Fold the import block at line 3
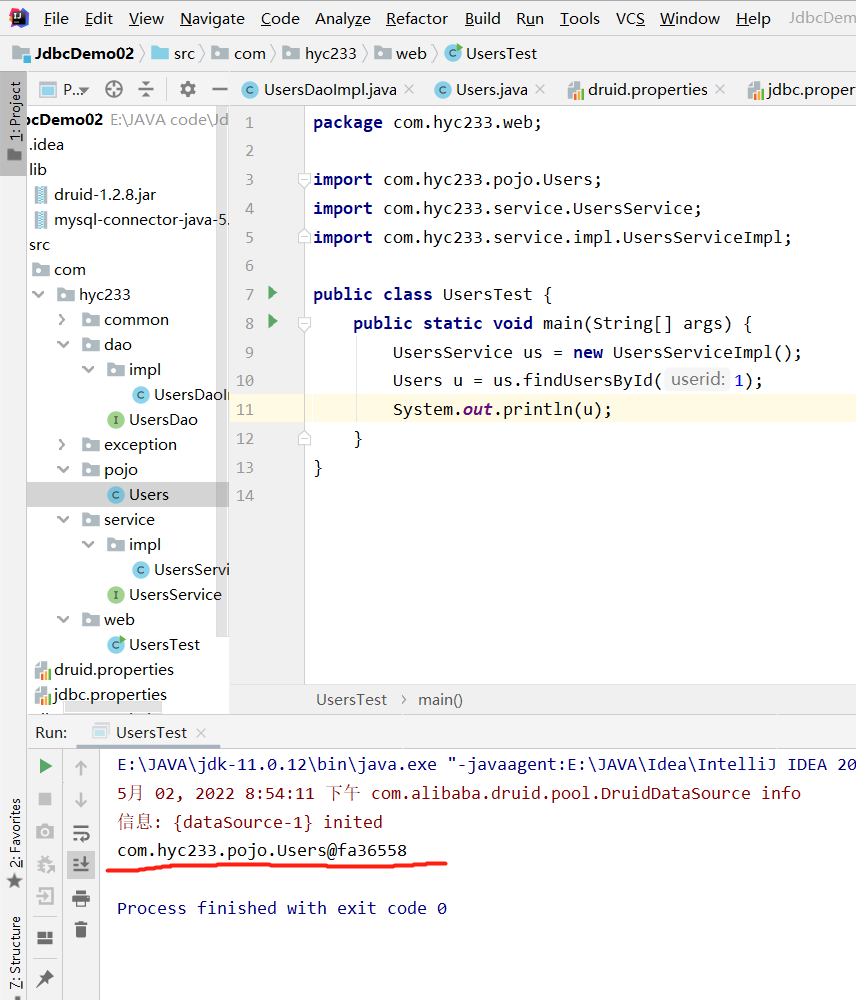This screenshot has height=1000, width=856. point(304,180)
